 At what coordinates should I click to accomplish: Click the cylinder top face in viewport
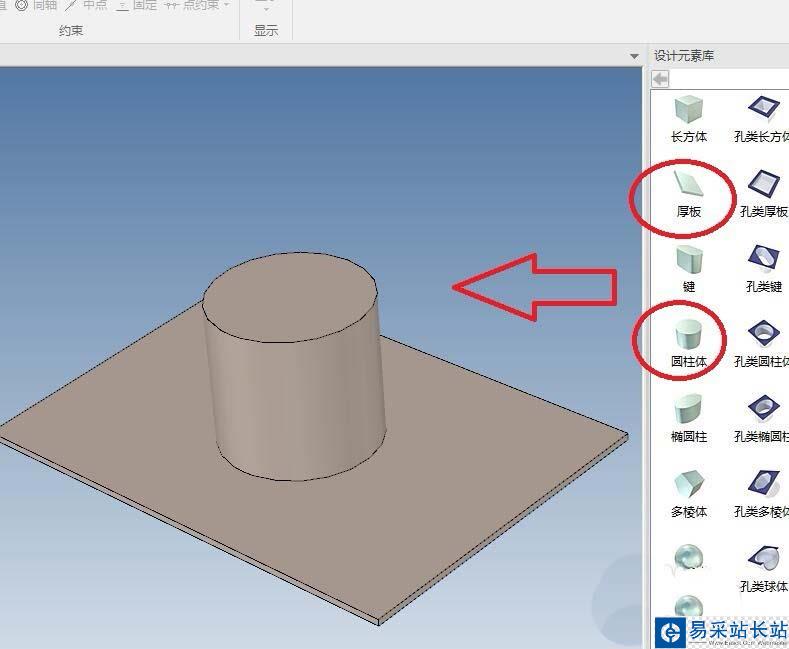pos(290,297)
